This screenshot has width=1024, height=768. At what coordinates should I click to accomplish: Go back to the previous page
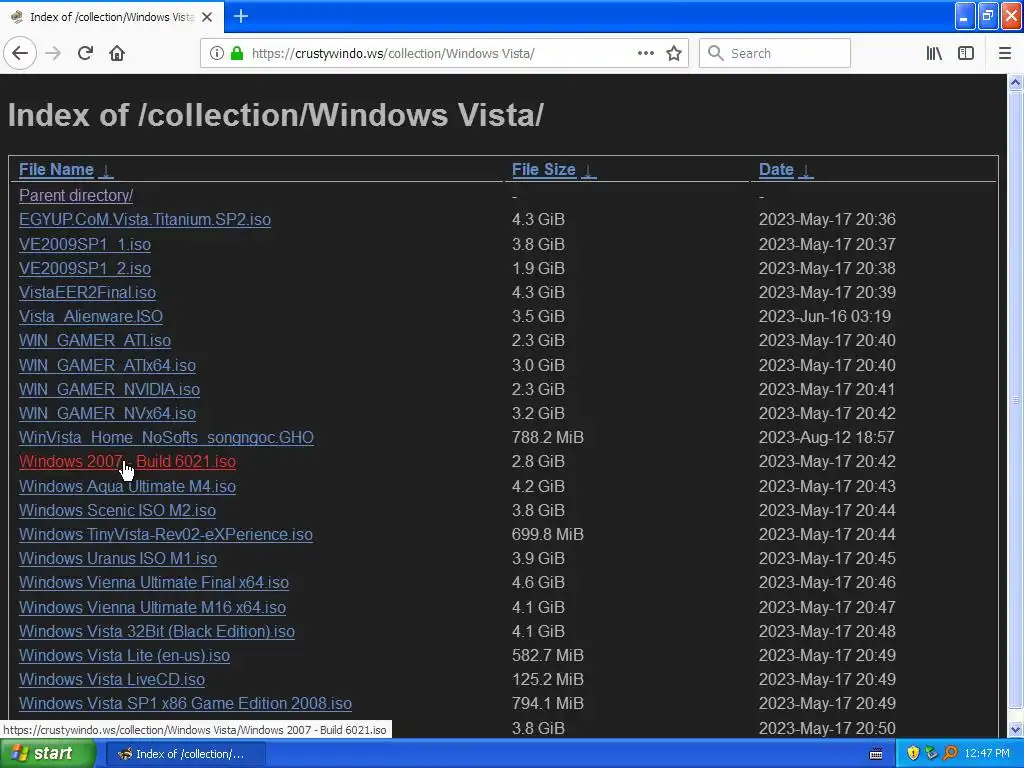pos(20,53)
